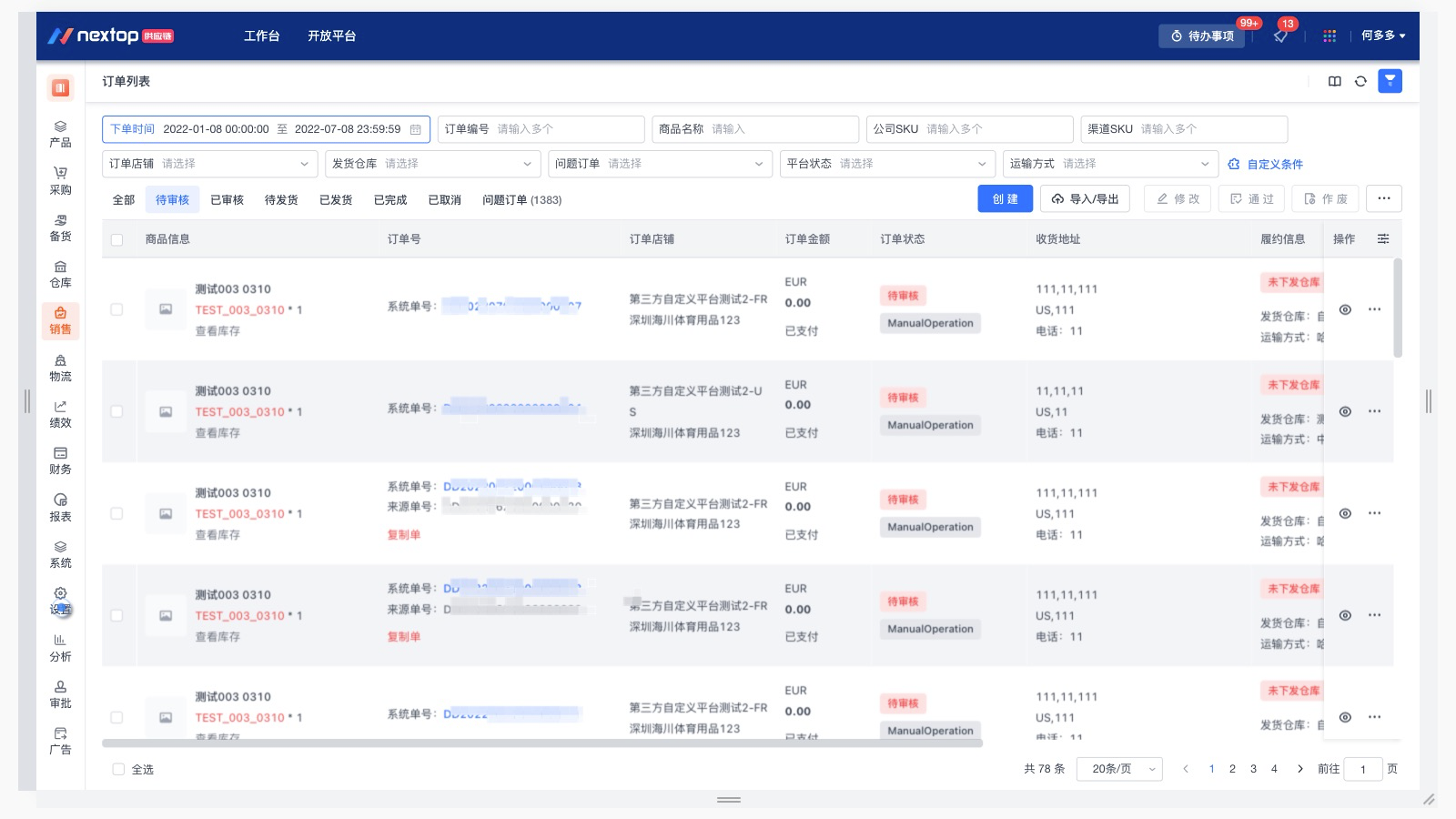Image resolution: width=1456 pixels, height=819 pixels.
Task: Click 复制单 link in third order row
Action: pos(404,535)
